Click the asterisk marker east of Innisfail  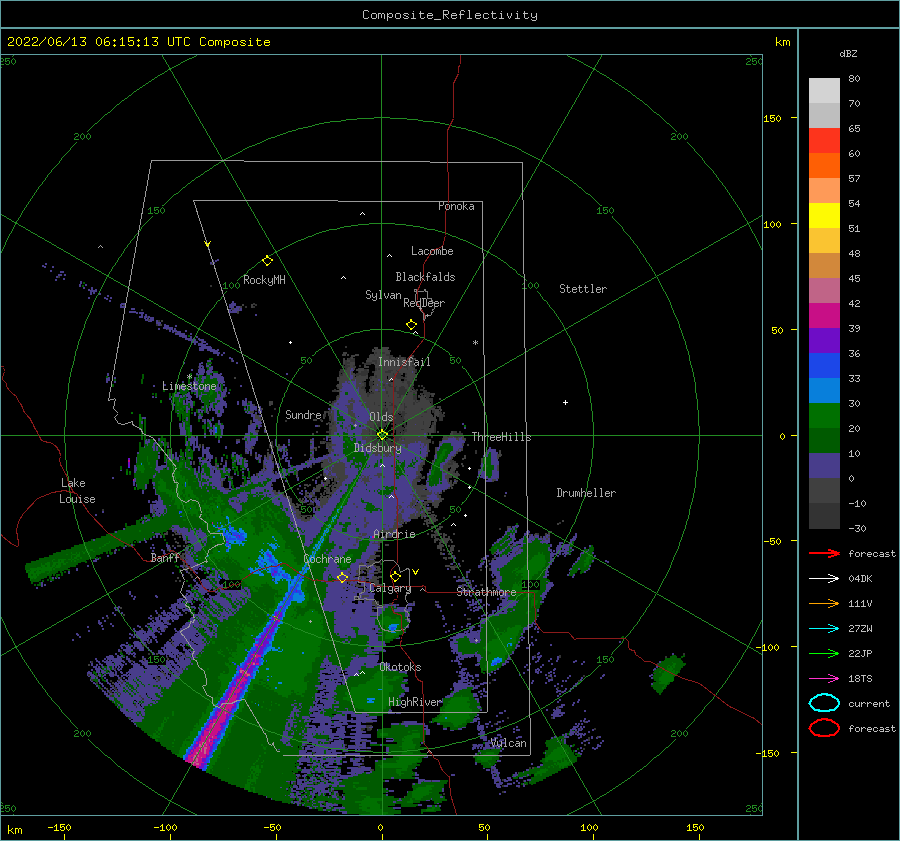coord(475,343)
